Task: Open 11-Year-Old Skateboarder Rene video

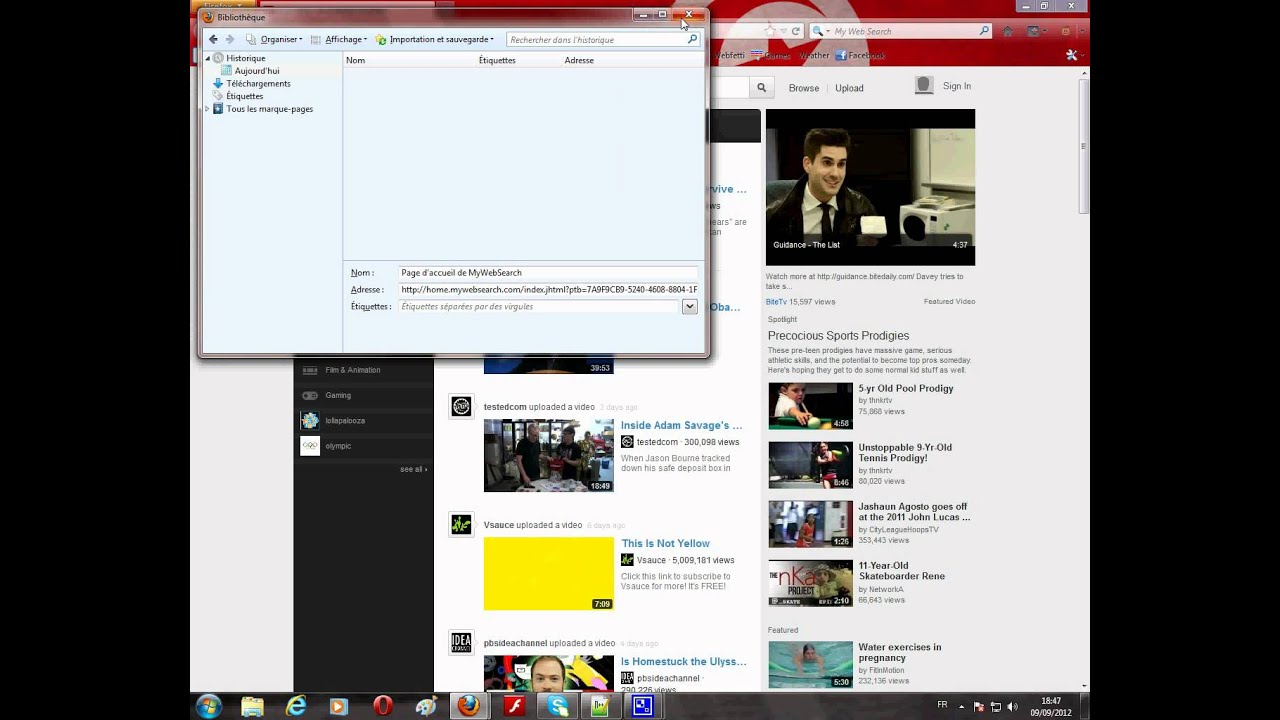Action: pyautogui.click(x=901, y=570)
